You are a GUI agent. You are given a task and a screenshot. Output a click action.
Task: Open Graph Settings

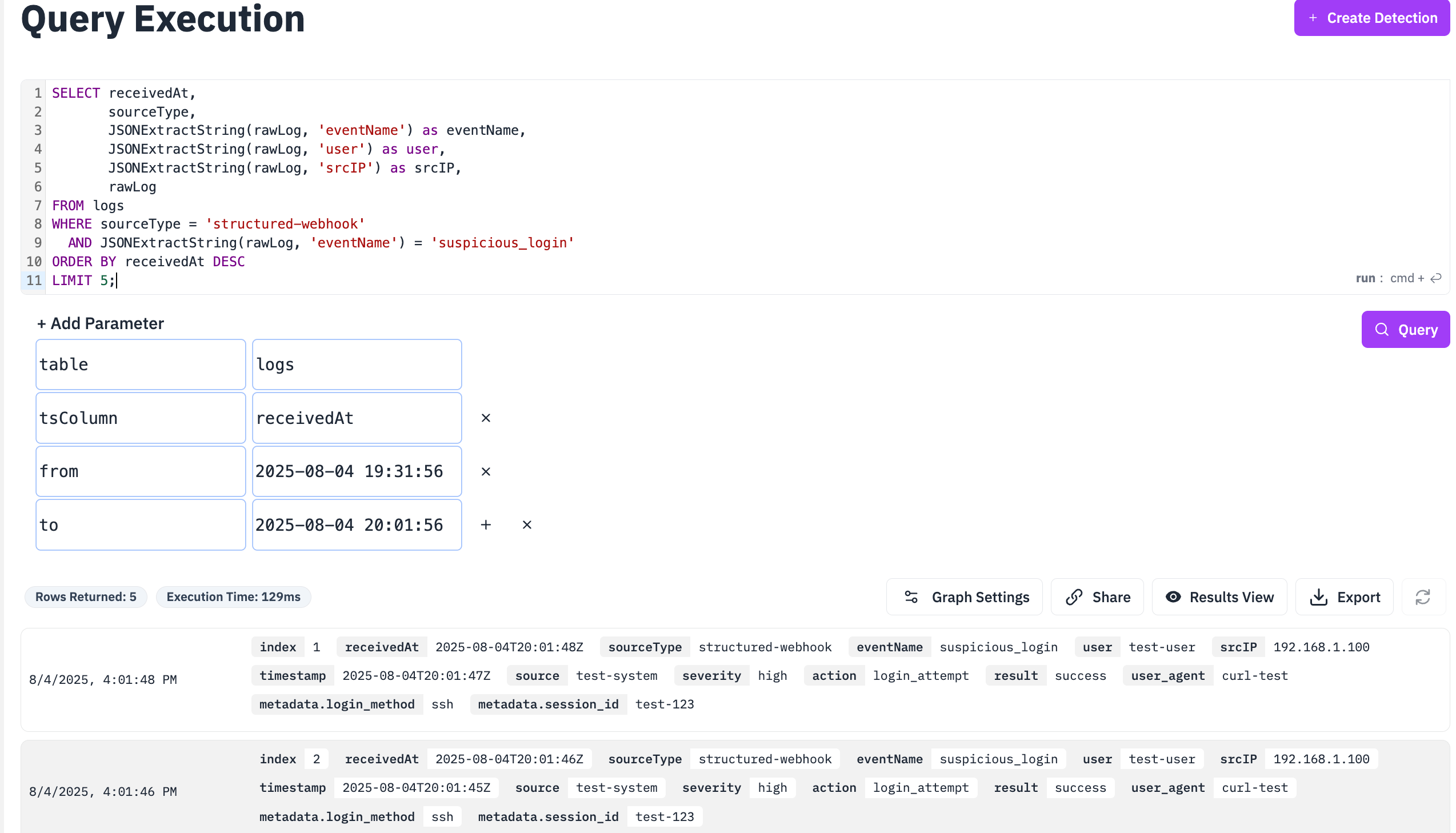pos(963,596)
